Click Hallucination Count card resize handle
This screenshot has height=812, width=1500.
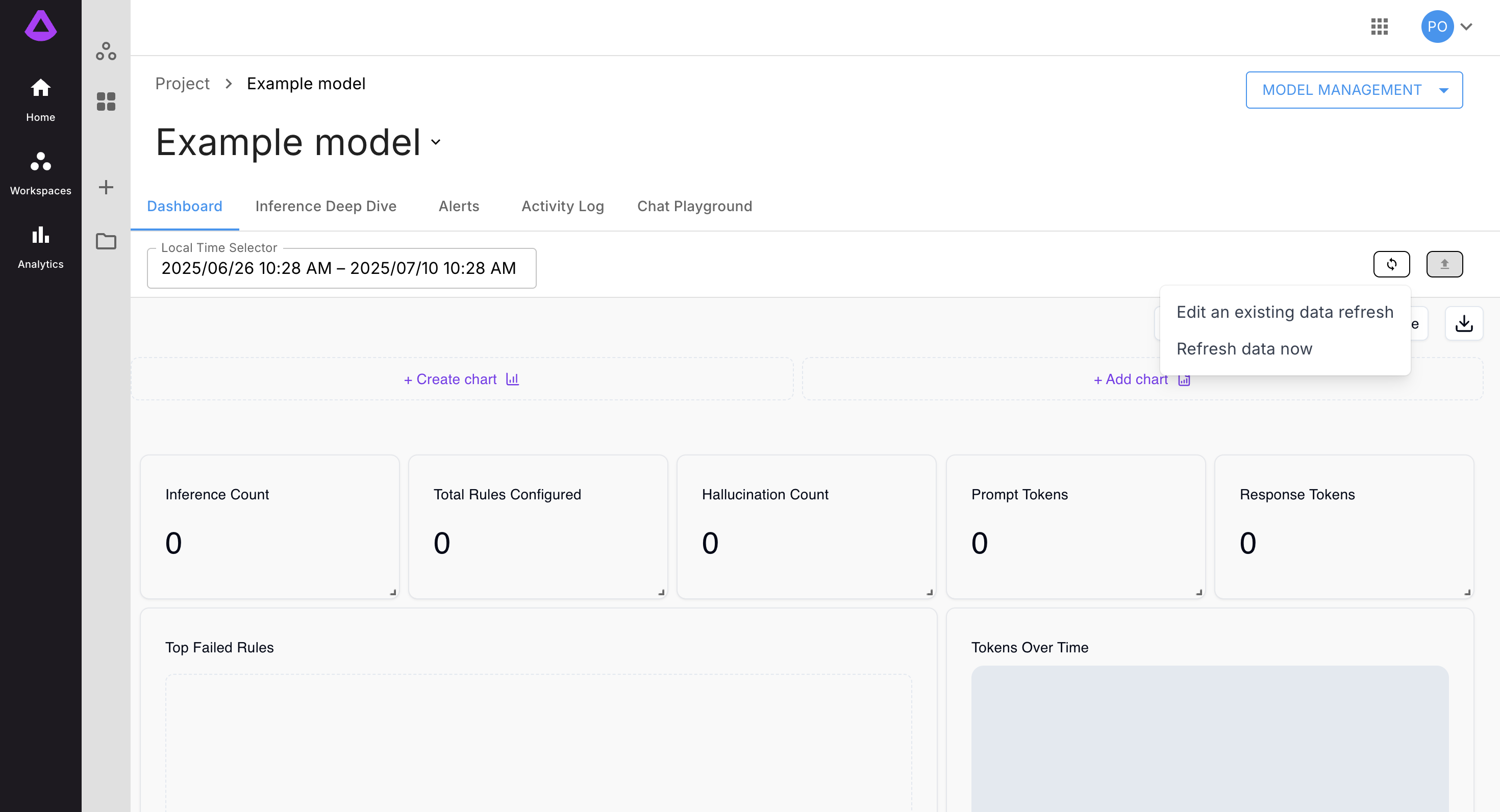point(930,593)
